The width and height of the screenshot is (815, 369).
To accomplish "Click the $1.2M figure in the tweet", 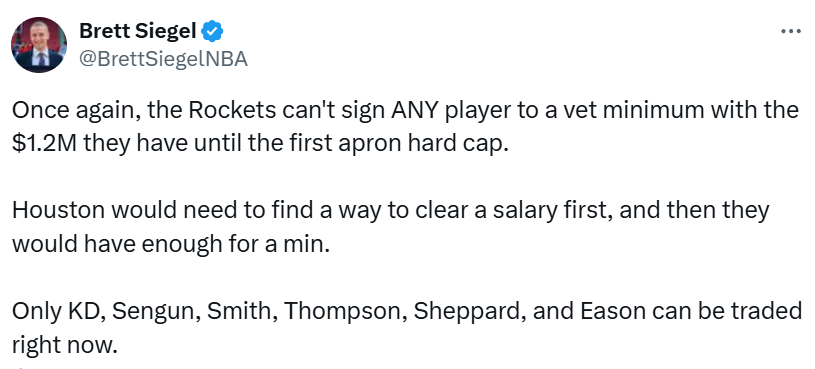I will (x=44, y=143).
